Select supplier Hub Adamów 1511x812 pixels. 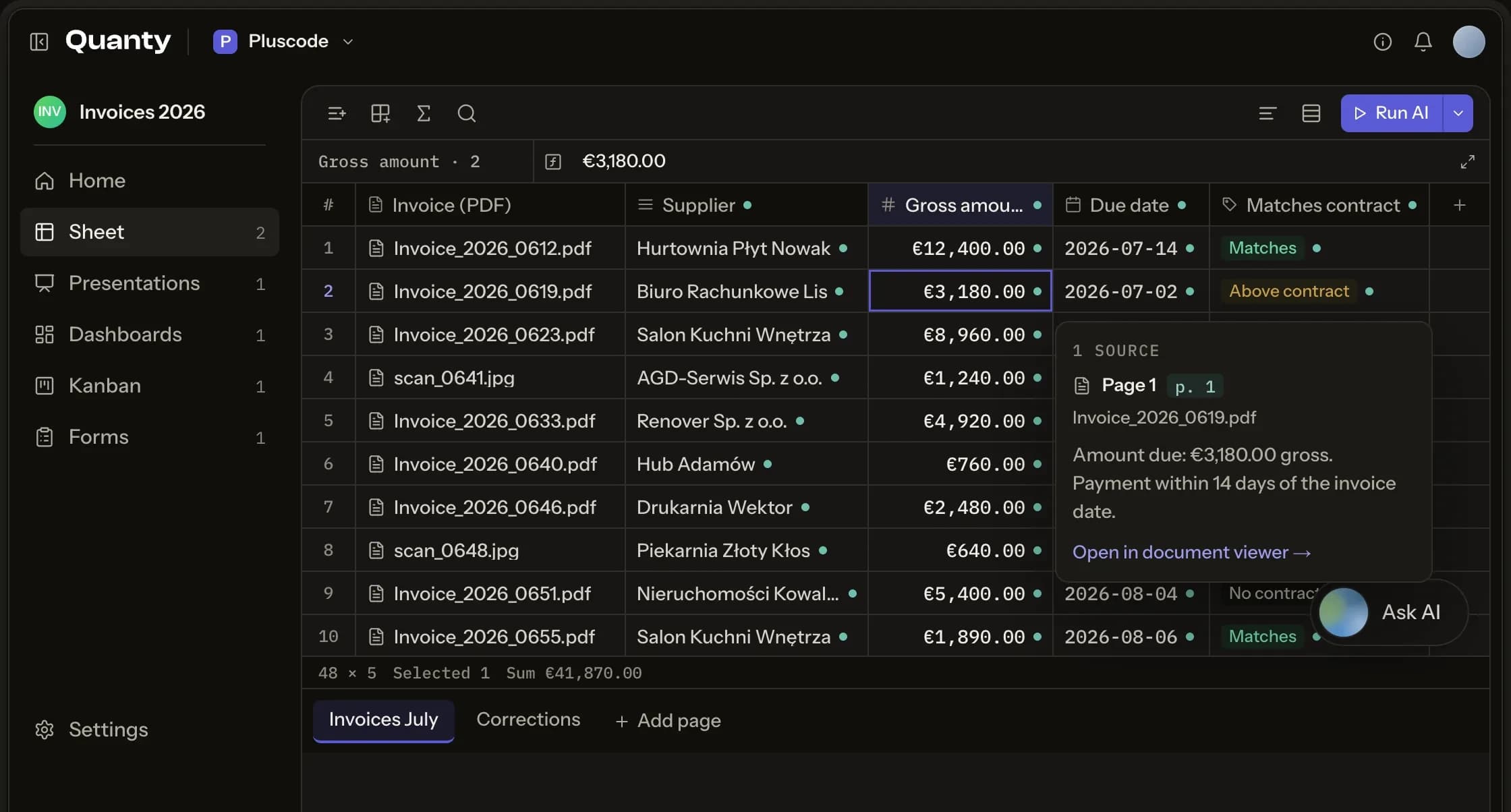click(746, 464)
